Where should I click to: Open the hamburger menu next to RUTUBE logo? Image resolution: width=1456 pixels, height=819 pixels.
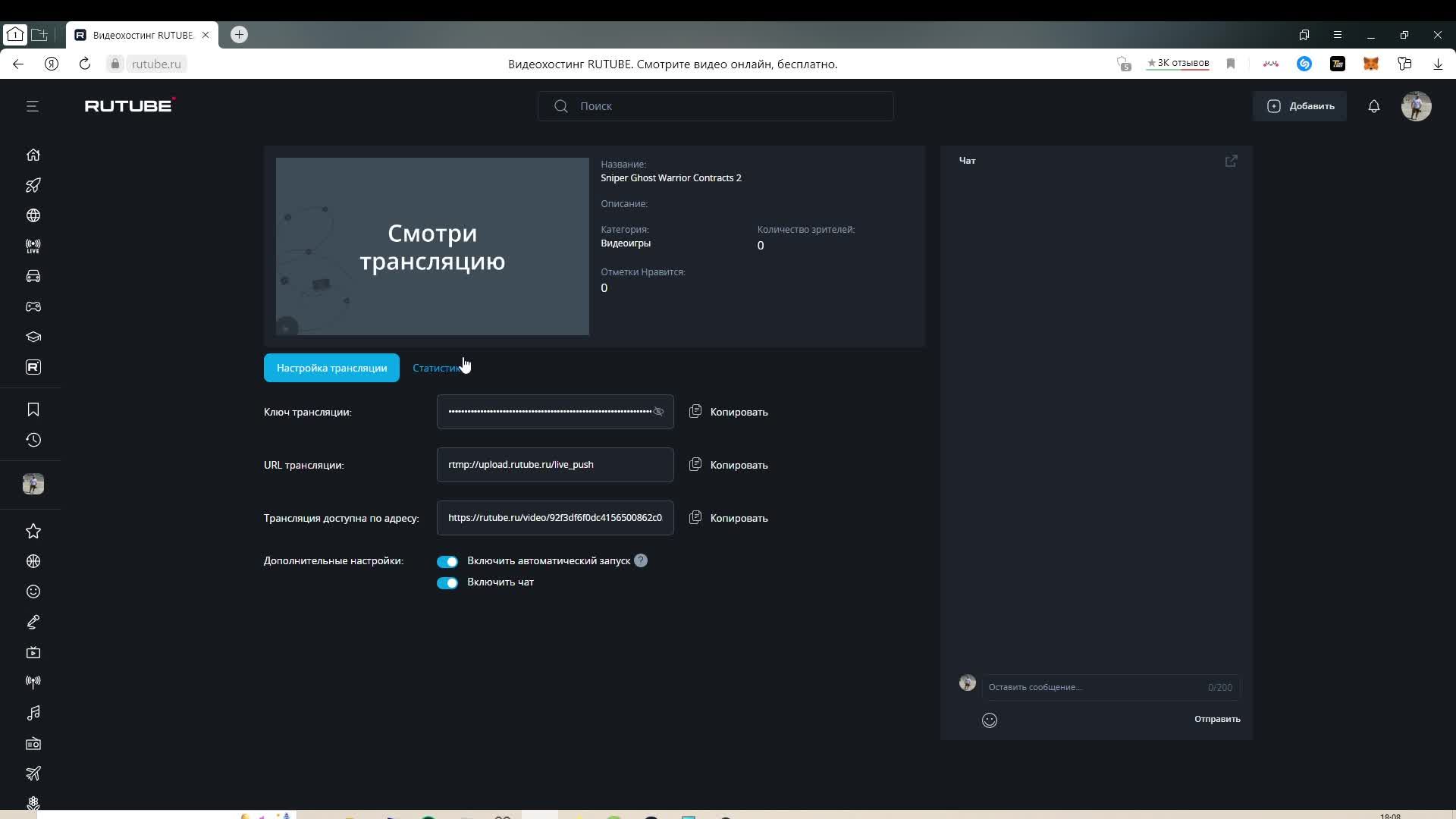(x=32, y=106)
